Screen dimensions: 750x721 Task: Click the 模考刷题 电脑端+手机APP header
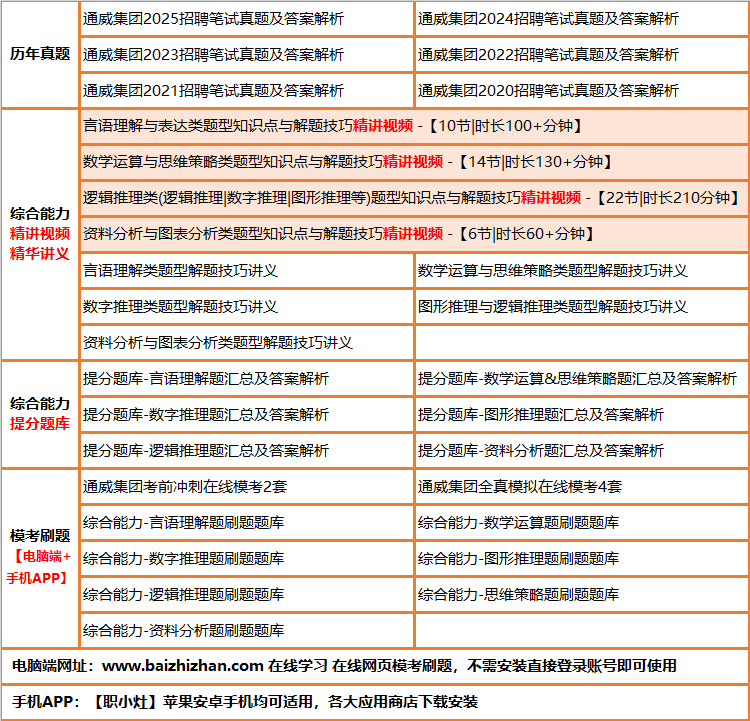point(40,558)
